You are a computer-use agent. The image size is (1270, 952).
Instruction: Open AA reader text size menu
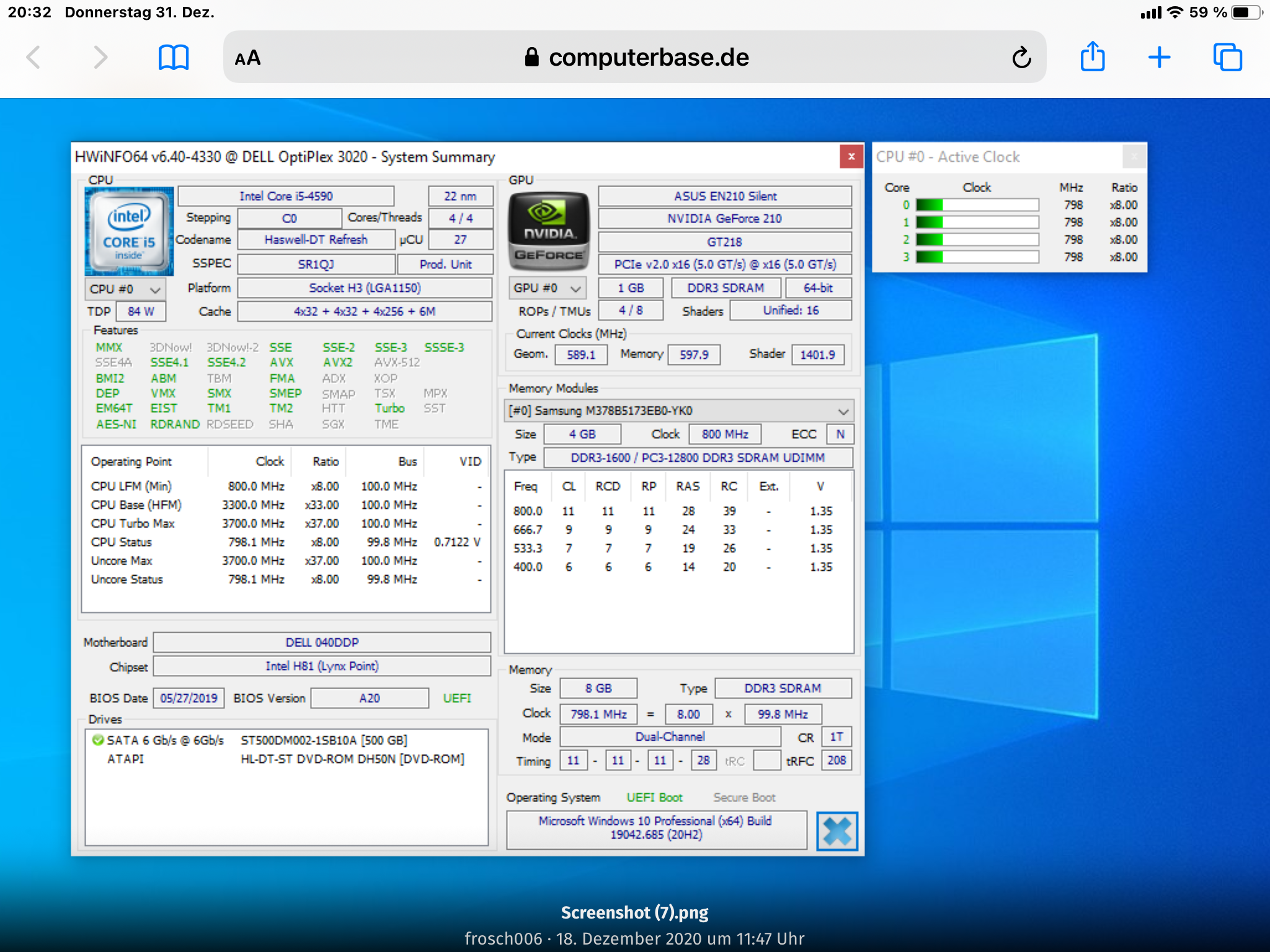coord(247,58)
